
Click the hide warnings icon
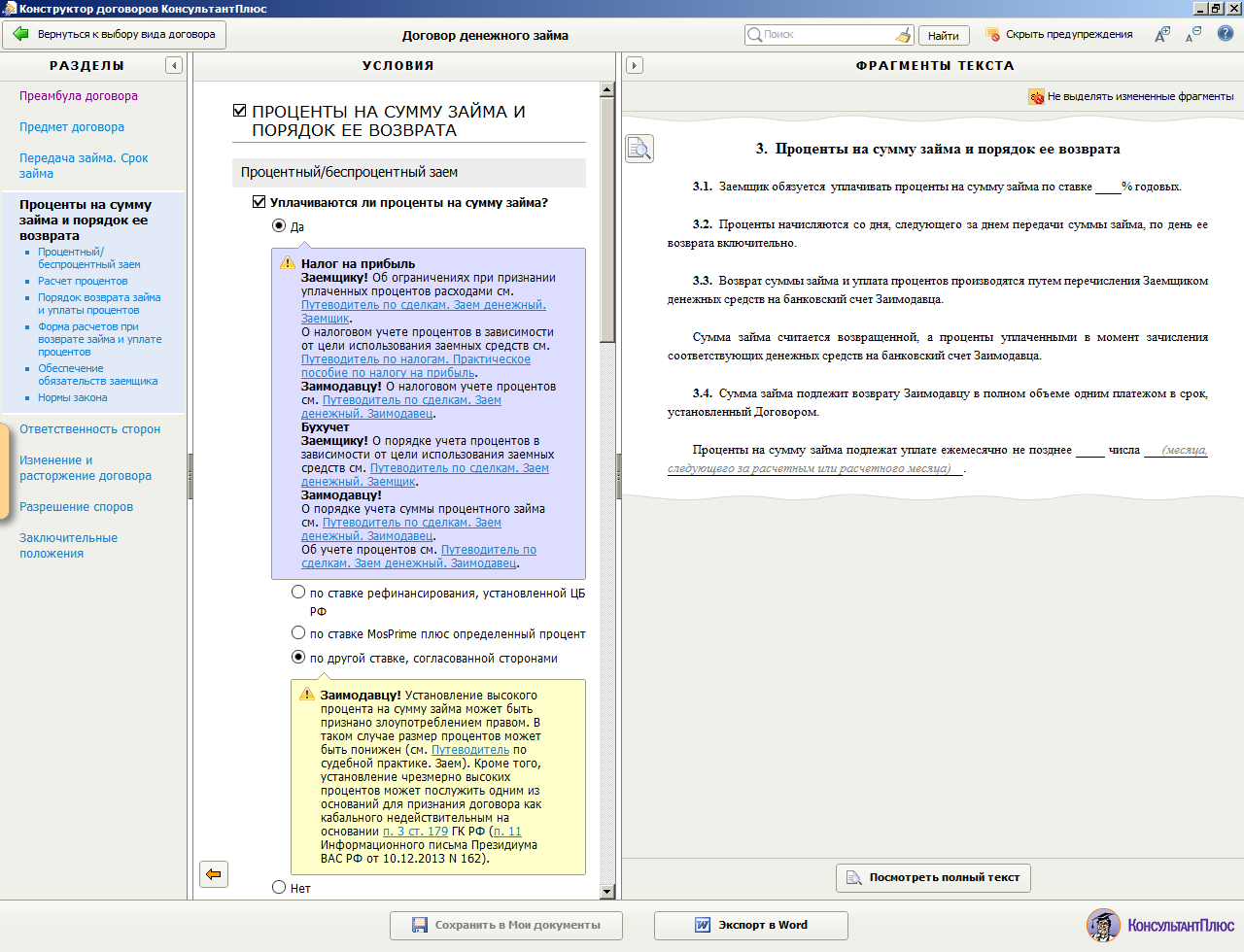point(992,34)
